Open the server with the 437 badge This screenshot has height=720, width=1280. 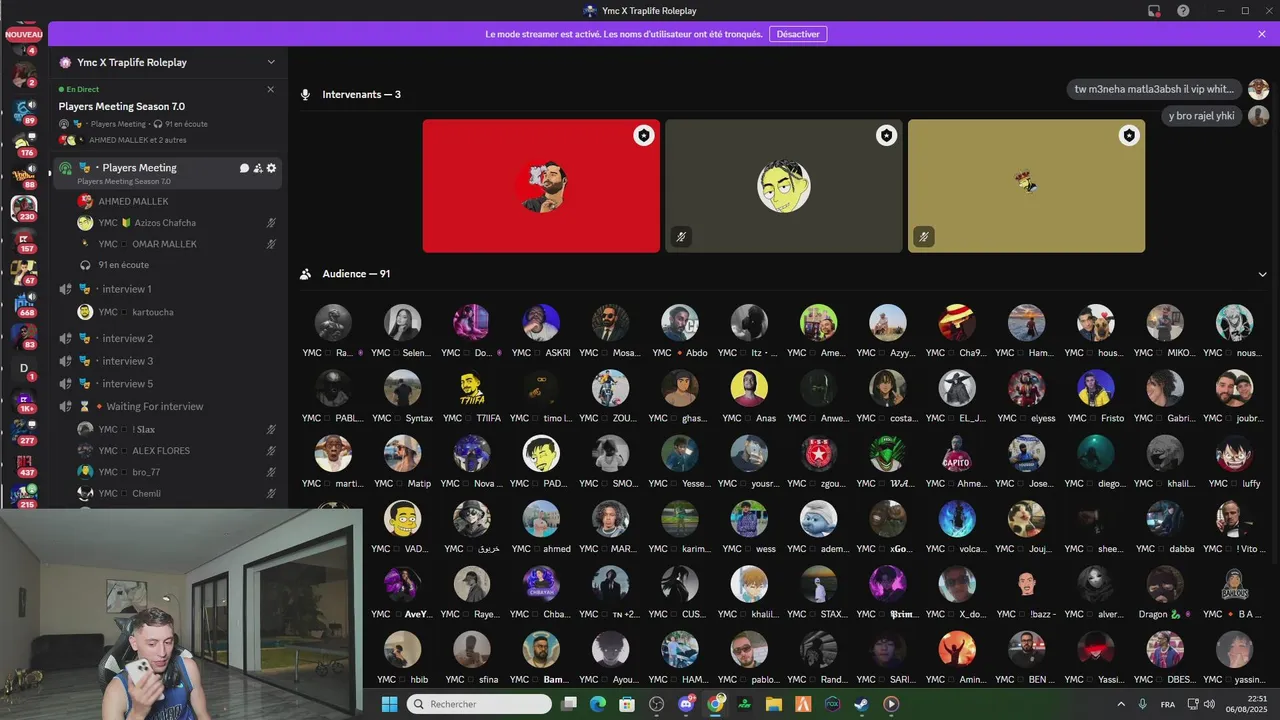24,464
